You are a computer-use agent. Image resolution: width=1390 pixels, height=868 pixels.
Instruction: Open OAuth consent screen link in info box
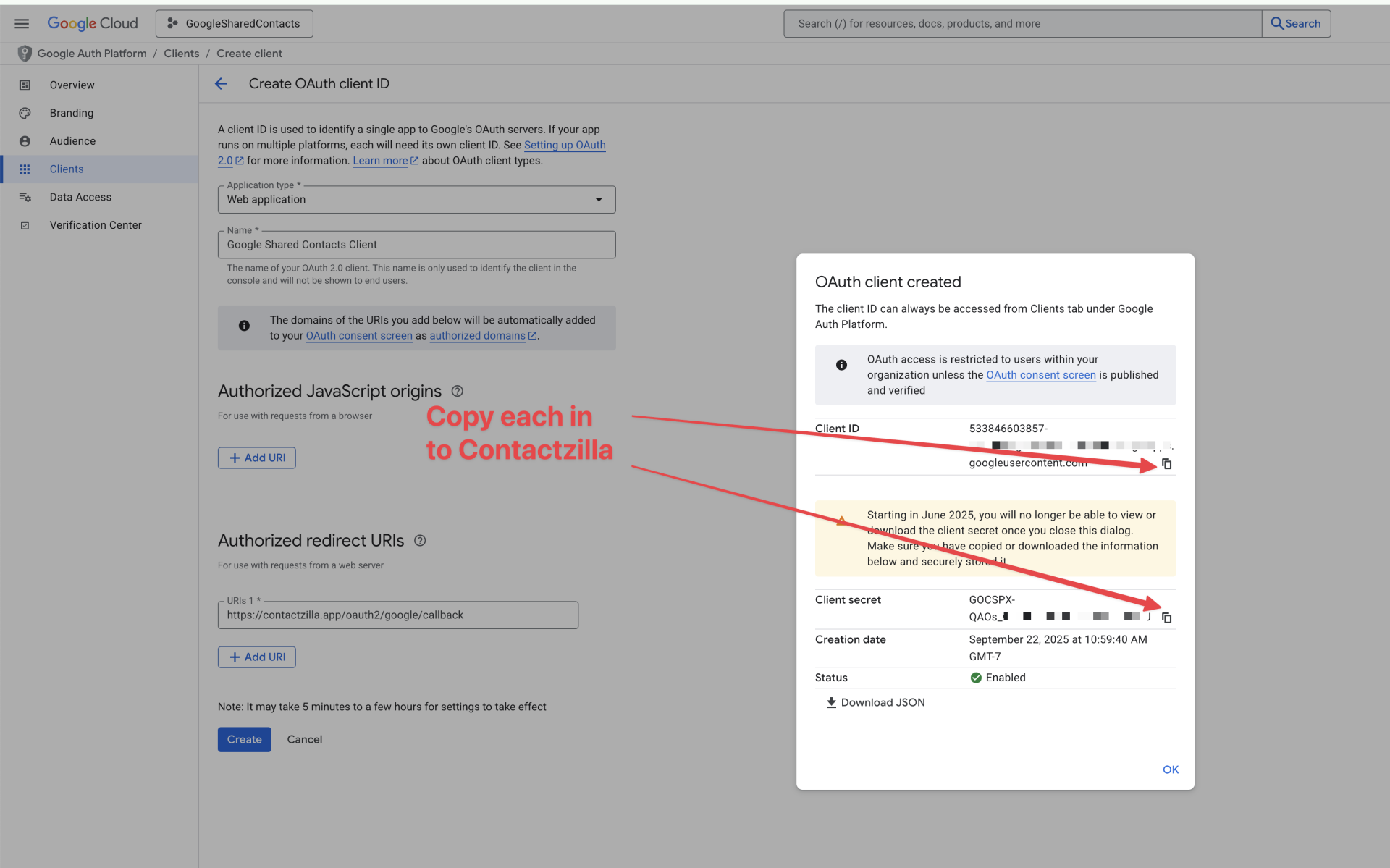coord(359,336)
